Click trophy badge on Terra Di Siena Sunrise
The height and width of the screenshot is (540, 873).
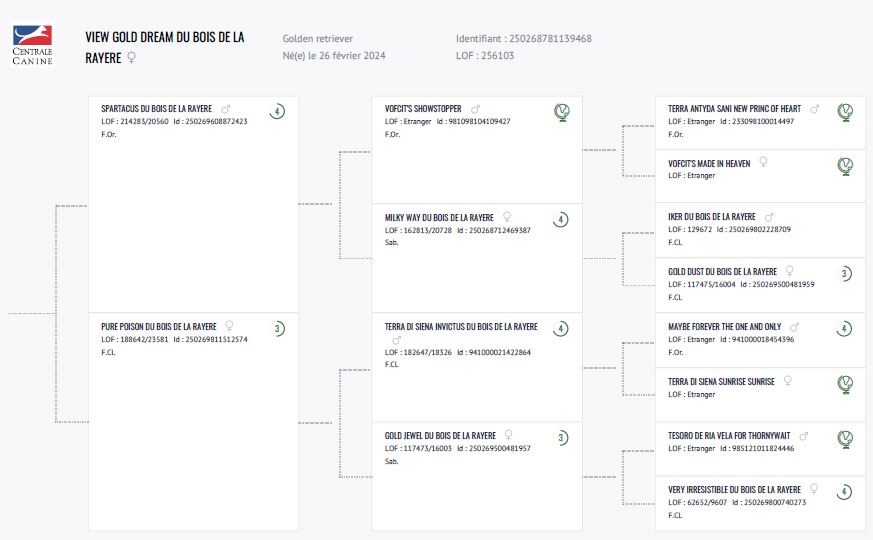pyautogui.click(x=845, y=383)
